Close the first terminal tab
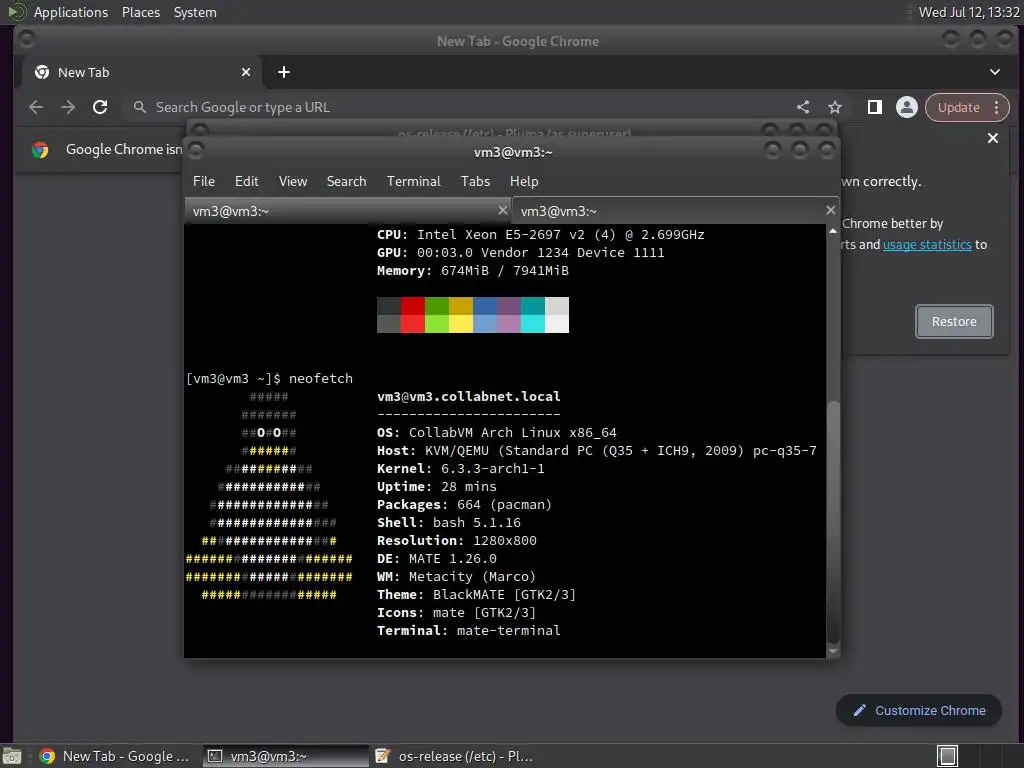Screen dimensions: 1024x768 point(502,210)
